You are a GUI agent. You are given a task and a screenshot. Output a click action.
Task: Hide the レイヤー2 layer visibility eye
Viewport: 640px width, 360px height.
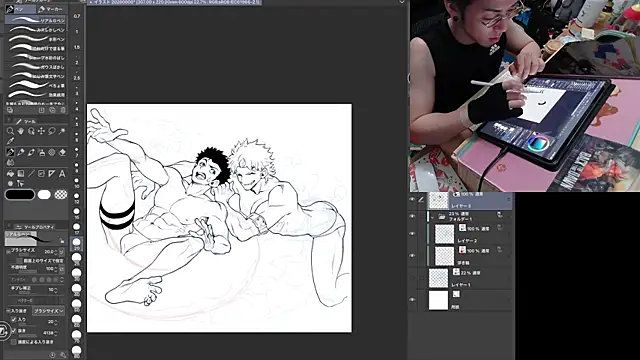[x=412, y=233]
